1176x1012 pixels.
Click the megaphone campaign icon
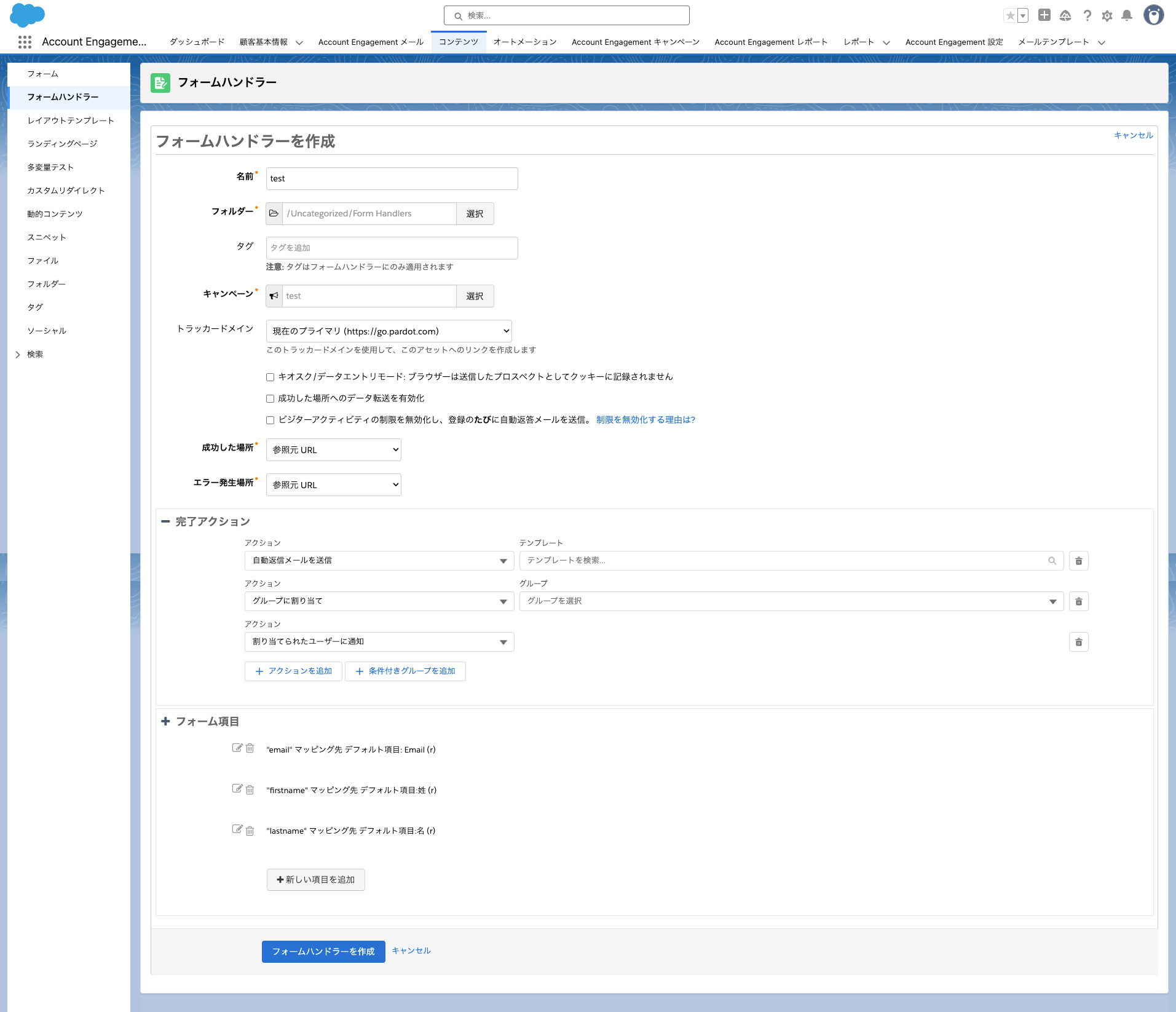(x=274, y=296)
